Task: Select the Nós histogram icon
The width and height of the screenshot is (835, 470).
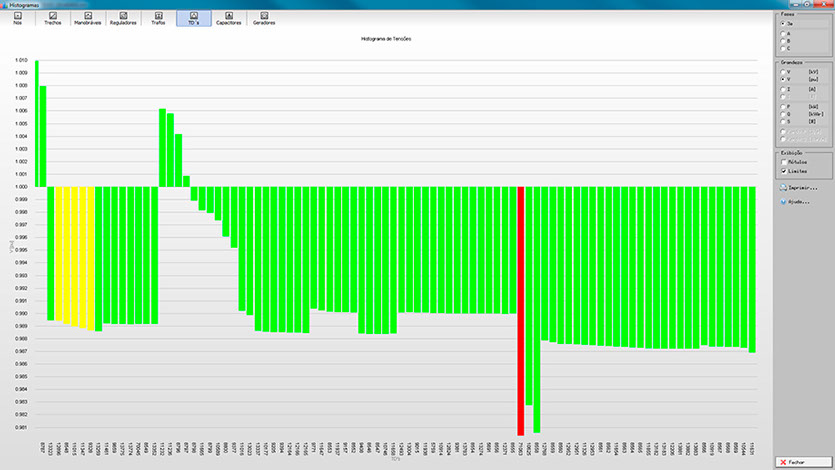Action: tap(17, 18)
